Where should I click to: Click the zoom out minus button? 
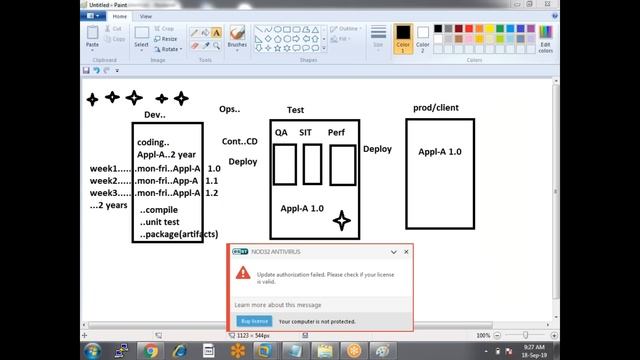coord(497,336)
